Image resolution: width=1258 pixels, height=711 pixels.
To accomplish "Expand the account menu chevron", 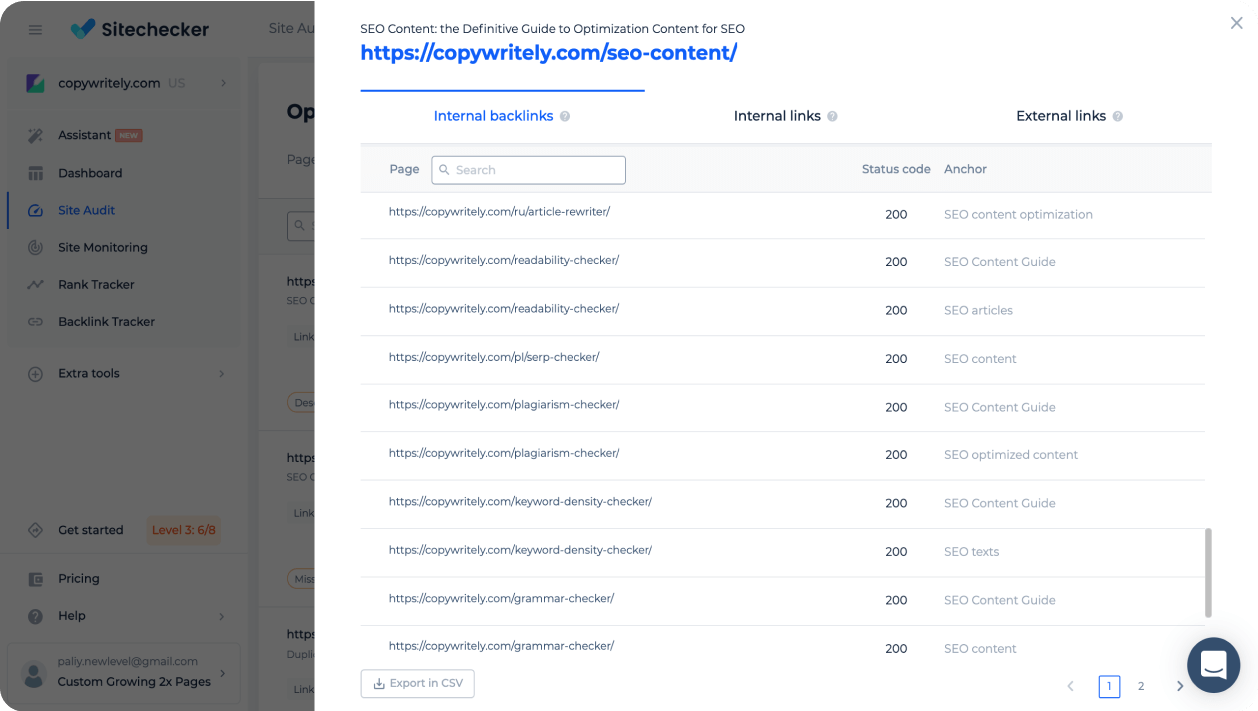I will [x=222, y=673].
